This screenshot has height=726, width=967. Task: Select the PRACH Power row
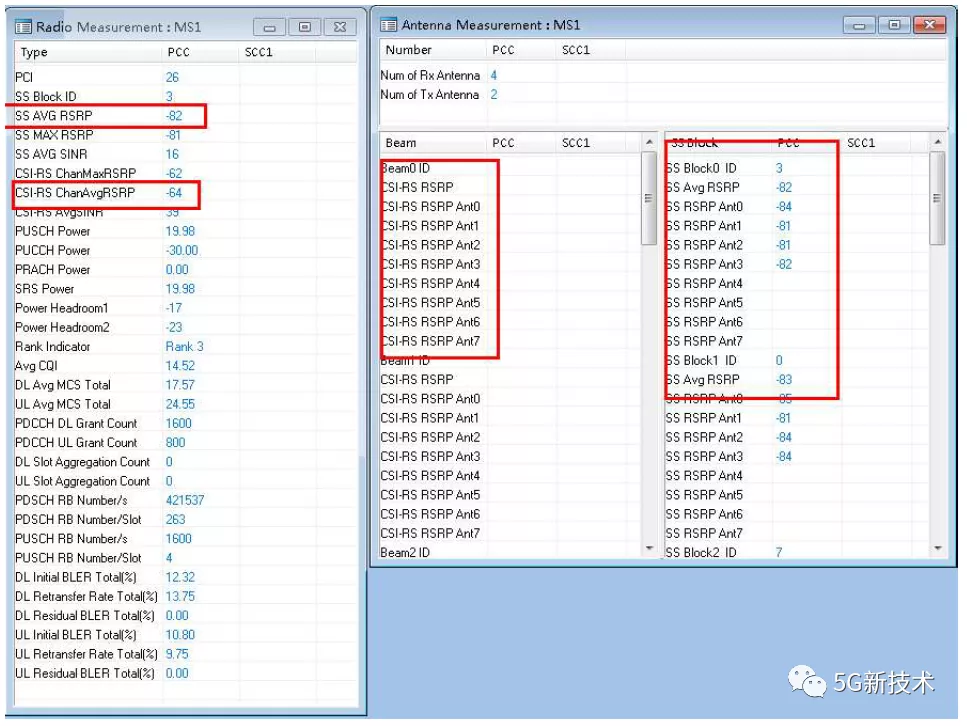tap(185, 270)
